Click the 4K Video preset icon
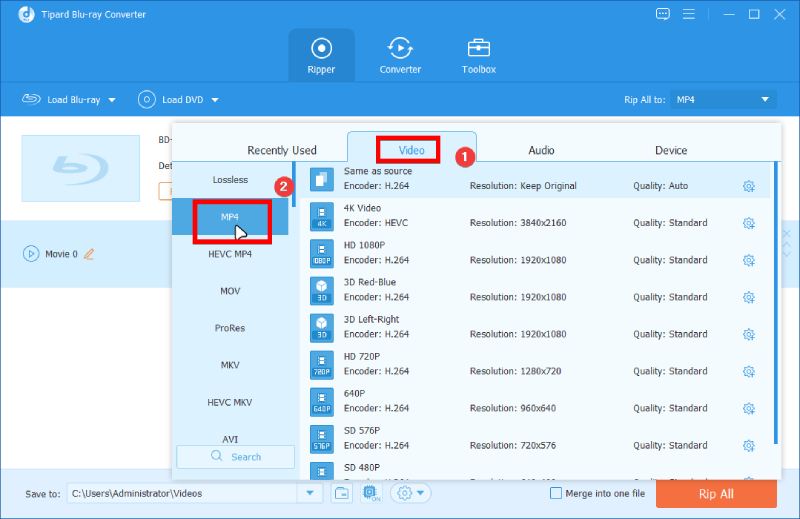 (x=321, y=216)
